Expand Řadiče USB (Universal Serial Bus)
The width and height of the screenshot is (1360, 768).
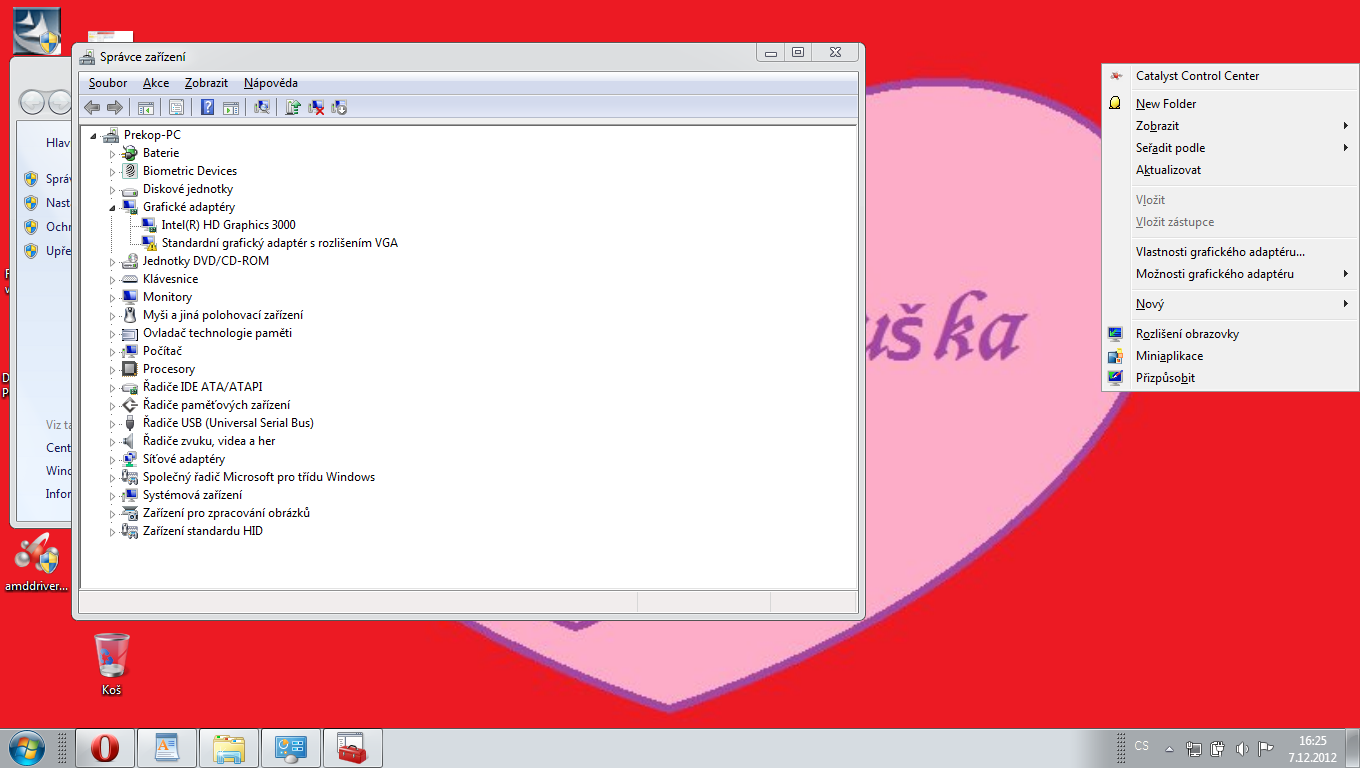[113, 423]
